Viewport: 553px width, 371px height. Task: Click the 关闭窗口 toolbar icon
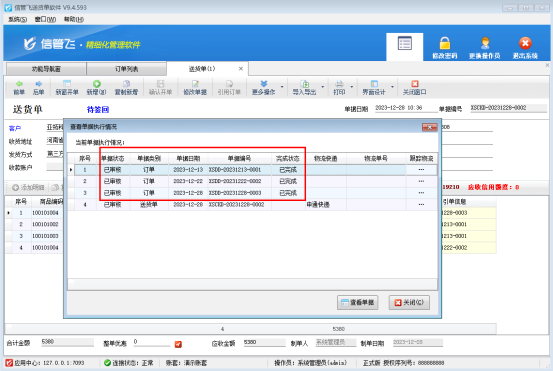click(x=415, y=84)
